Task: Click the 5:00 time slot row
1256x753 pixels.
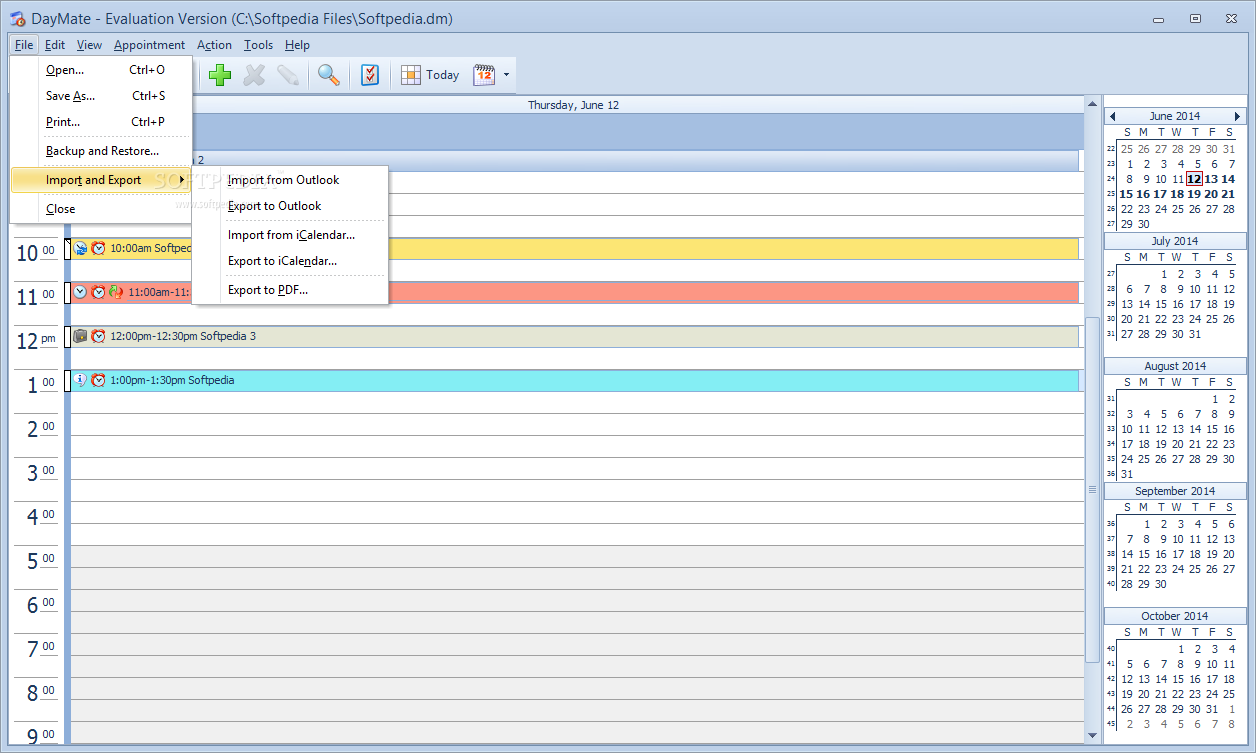Action: 575,556
